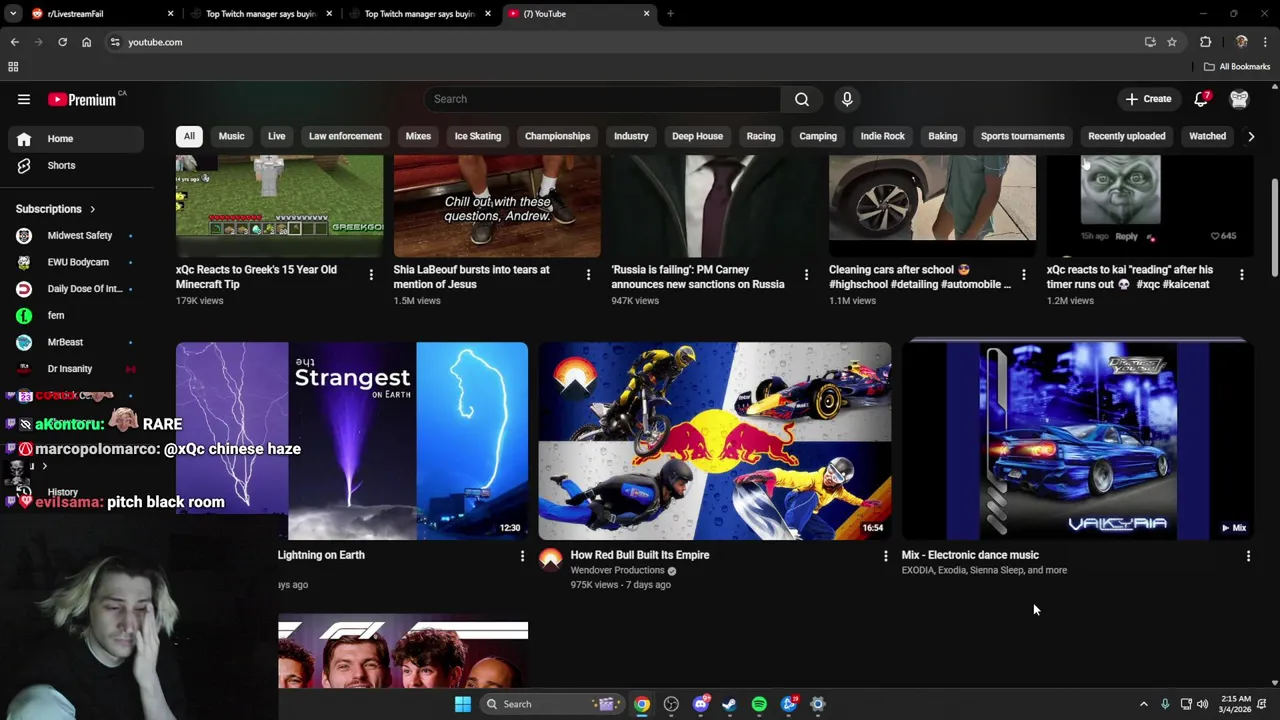The width and height of the screenshot is (1280, 720).
Task: Bookmark this page with star icon
Action: click(1172, 42)
